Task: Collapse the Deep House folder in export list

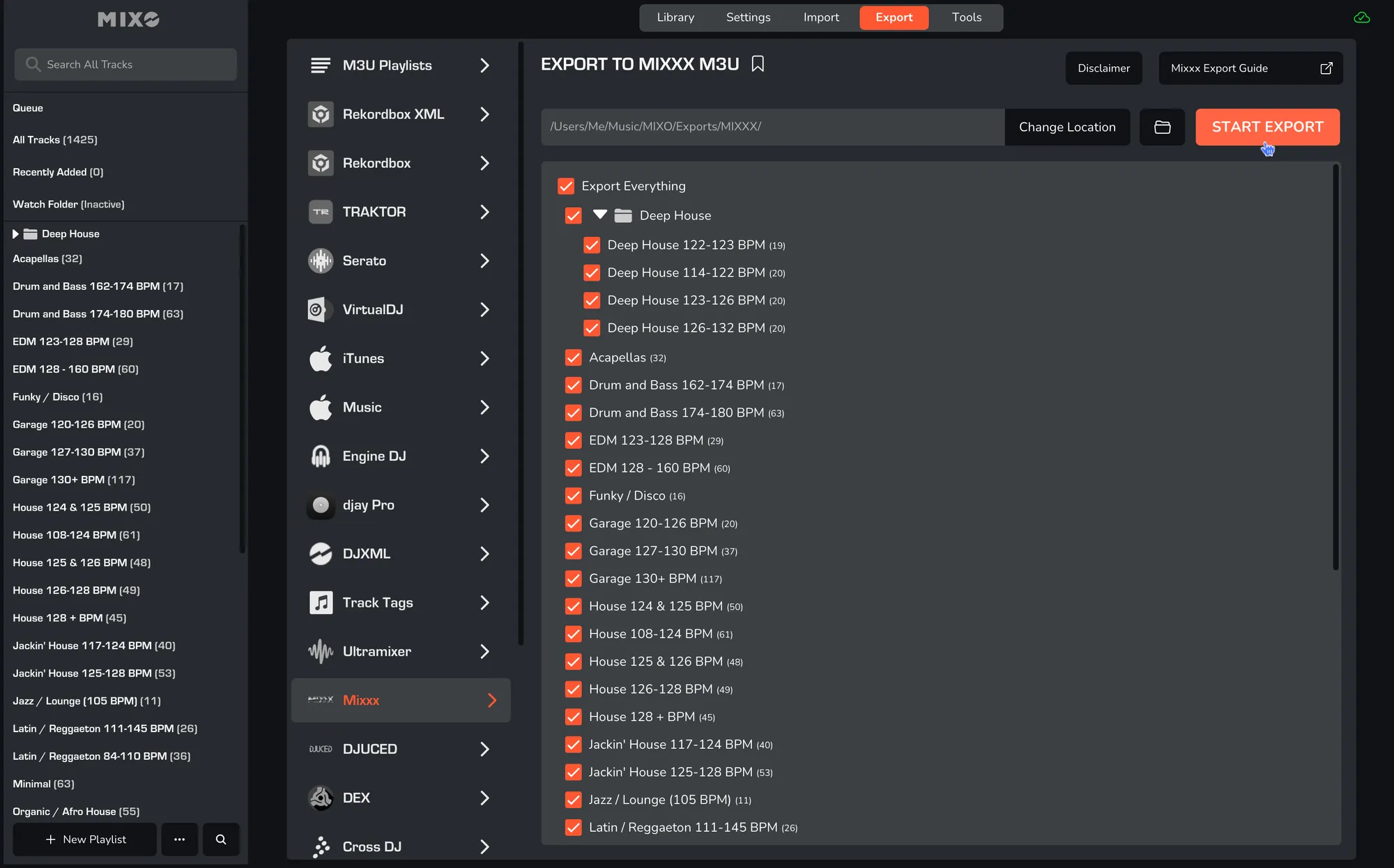Action: pyautogui.click(x=599, y=215)
